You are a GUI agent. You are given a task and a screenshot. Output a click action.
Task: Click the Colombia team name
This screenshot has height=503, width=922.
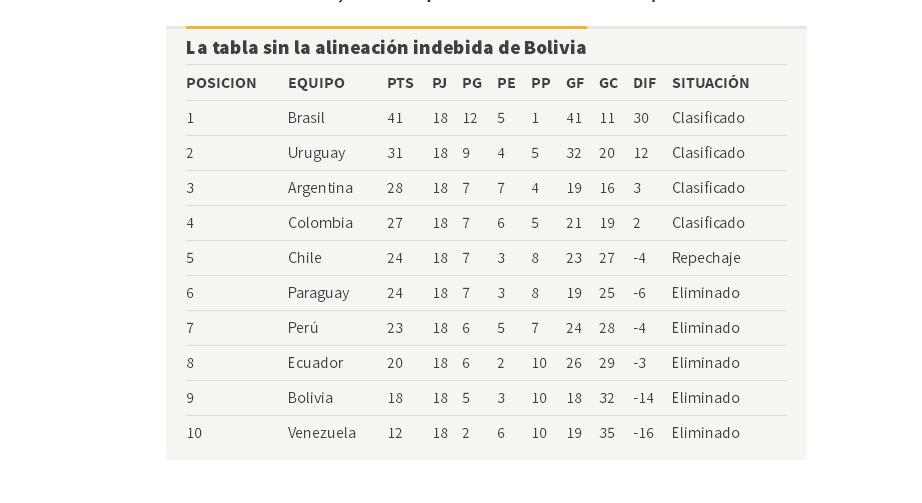(x=320, y=223)
